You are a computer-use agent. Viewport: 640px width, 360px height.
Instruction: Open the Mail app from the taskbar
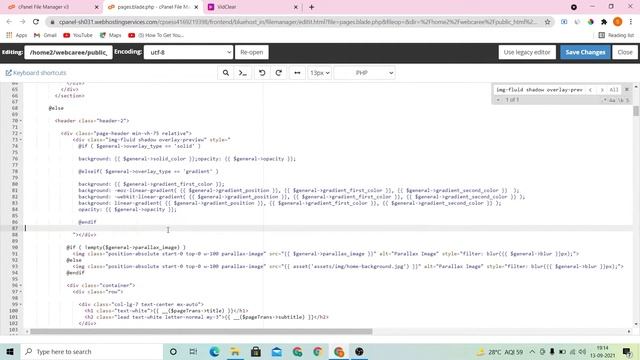[277, 351]
